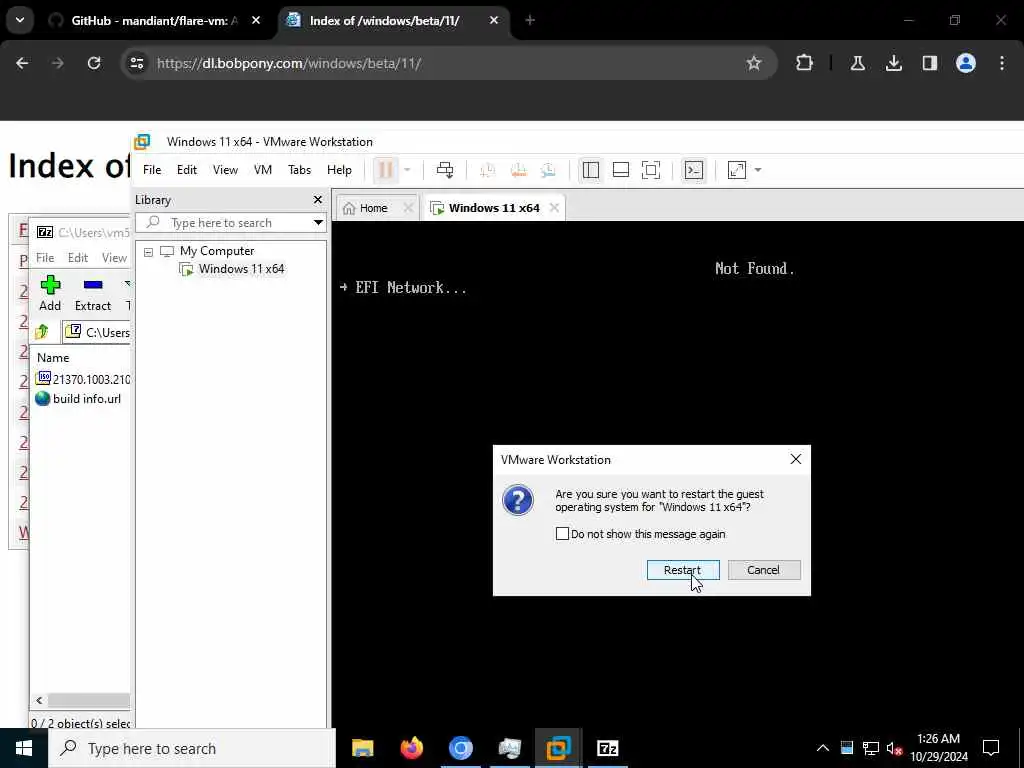Collapse the My Computer tree node
This screenshot has width=1024, height=768.
148,251
